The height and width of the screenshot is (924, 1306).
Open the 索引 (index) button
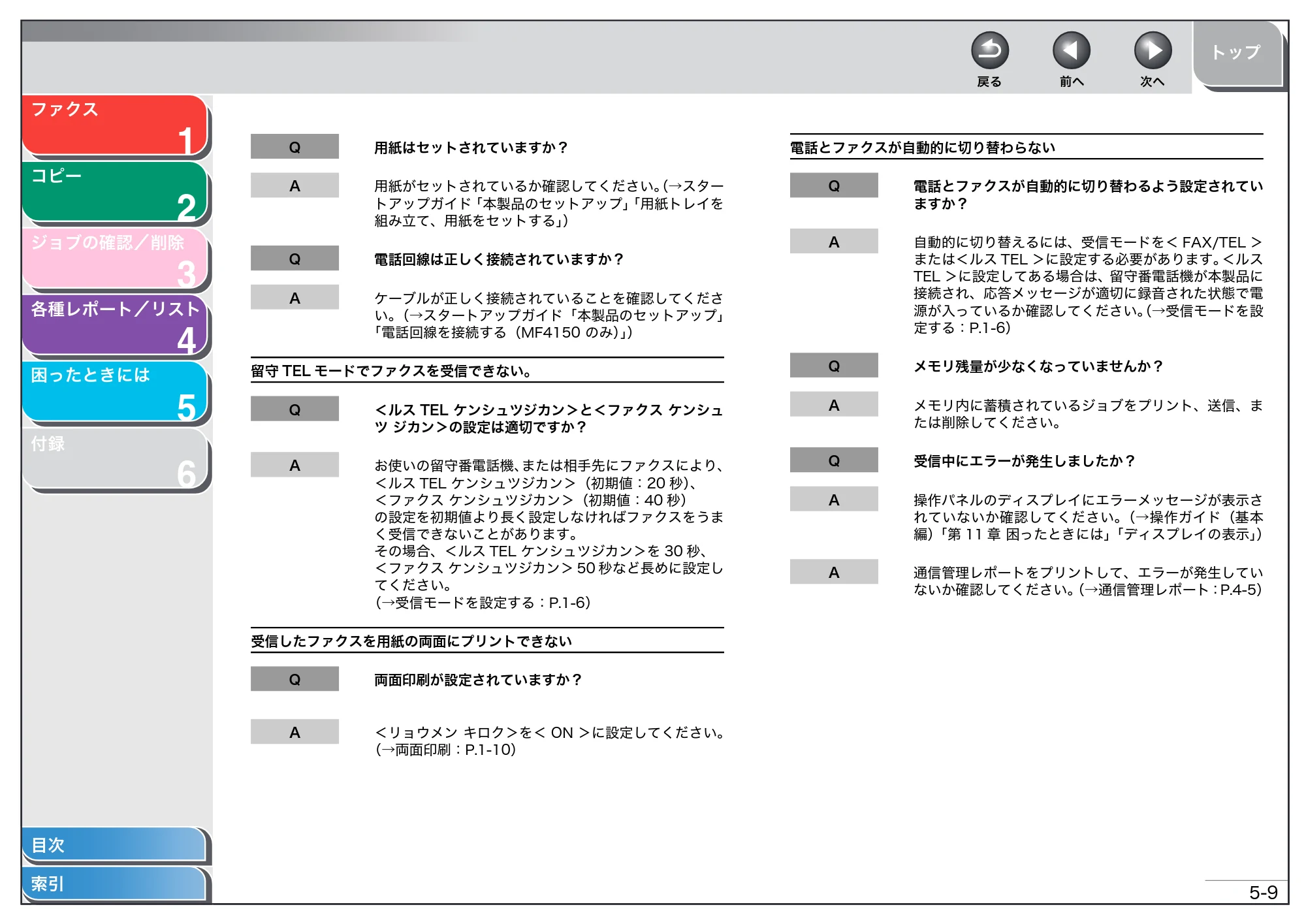114,884
